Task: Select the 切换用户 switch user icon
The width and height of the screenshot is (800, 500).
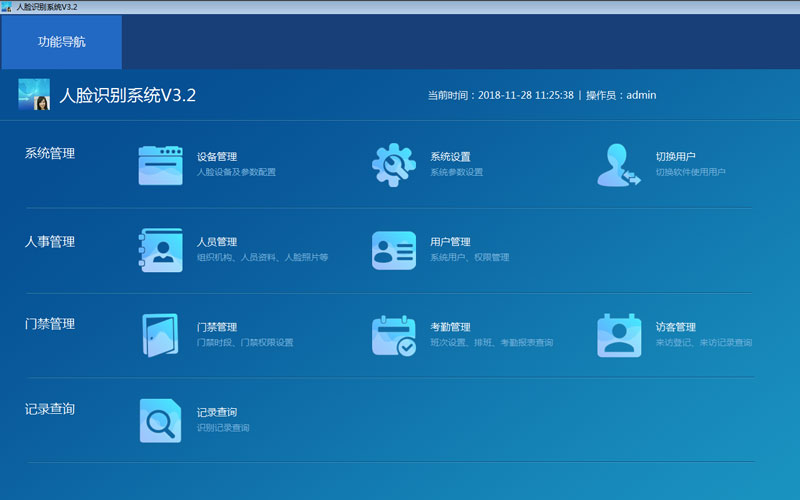Action: (x=618, y=165)
